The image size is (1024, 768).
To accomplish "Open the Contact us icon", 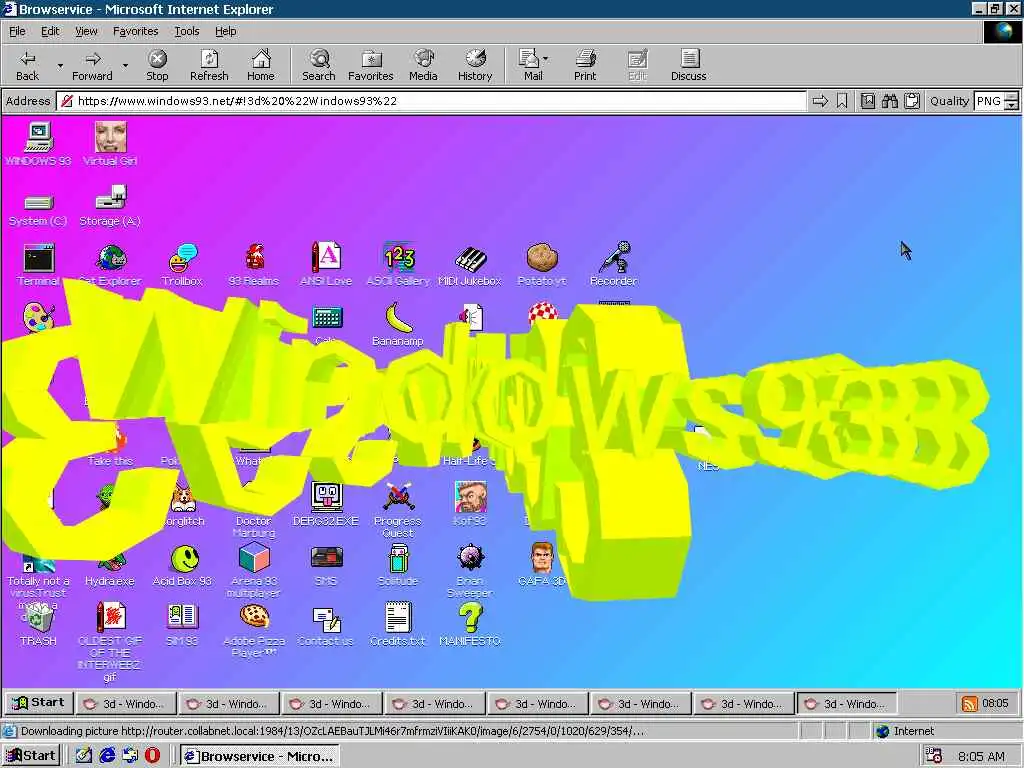I will pos(326,626).
